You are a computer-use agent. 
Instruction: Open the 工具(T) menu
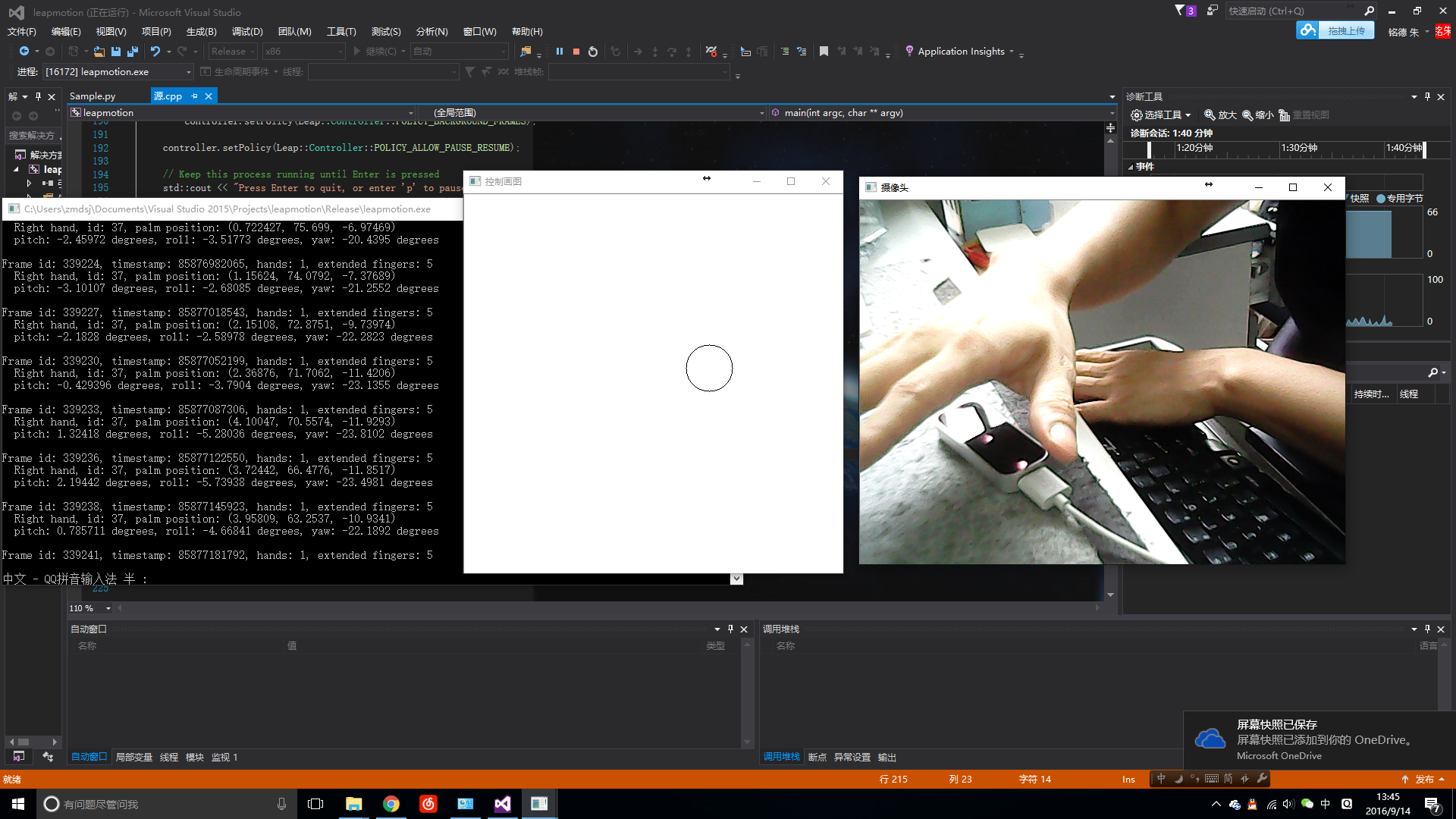341,32
